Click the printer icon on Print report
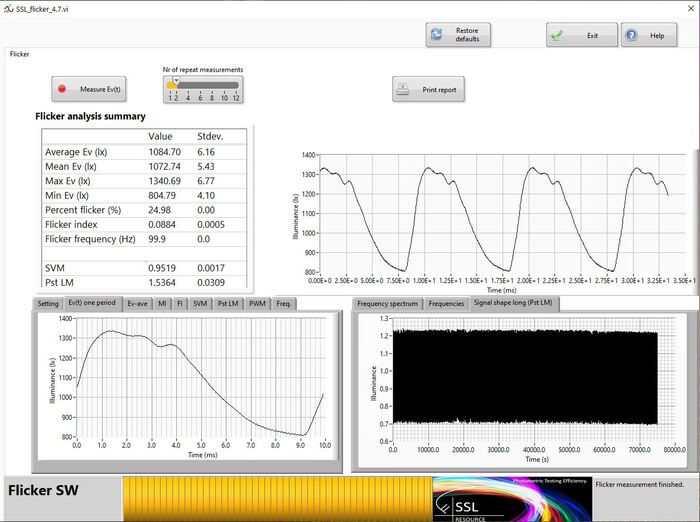 402,90
